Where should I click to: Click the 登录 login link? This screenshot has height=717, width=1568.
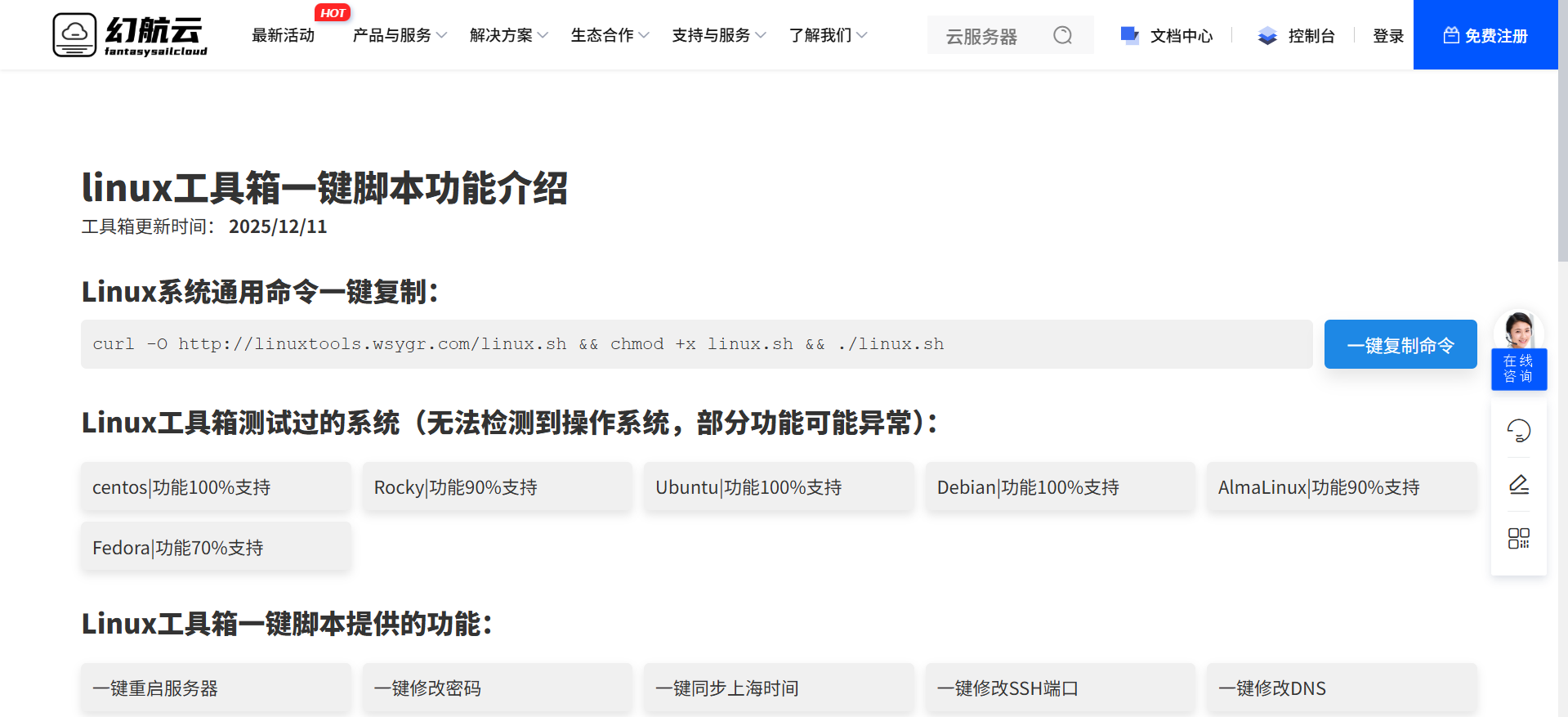(1387, 36)
